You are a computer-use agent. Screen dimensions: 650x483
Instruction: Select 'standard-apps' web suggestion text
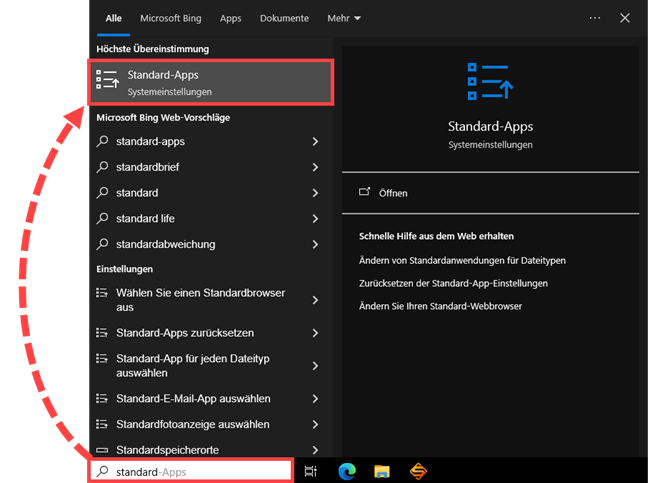[x=150, y=141]
